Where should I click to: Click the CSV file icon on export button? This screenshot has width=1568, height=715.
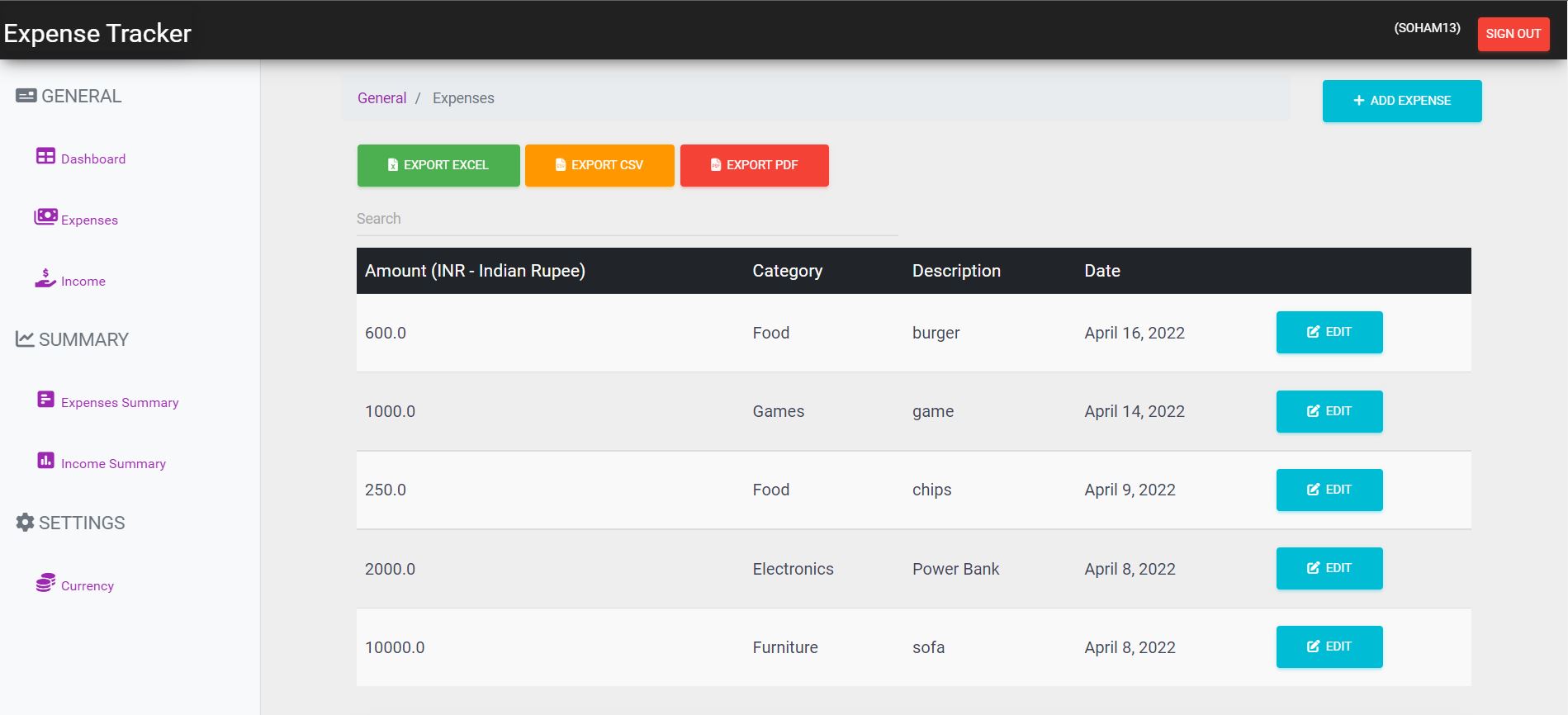pyautogui.click(x=561, y=165)
